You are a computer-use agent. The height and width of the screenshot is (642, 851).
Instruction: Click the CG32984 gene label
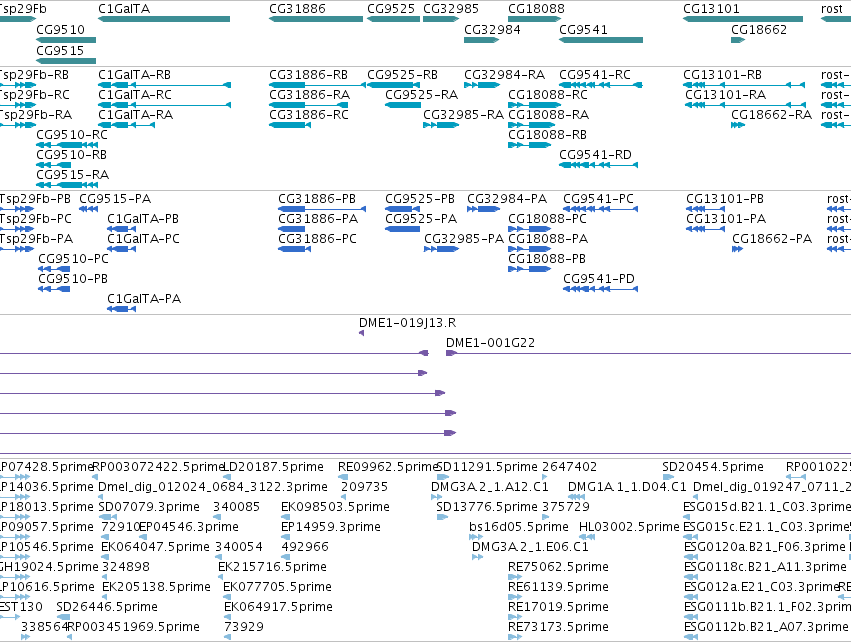point(492,29)
